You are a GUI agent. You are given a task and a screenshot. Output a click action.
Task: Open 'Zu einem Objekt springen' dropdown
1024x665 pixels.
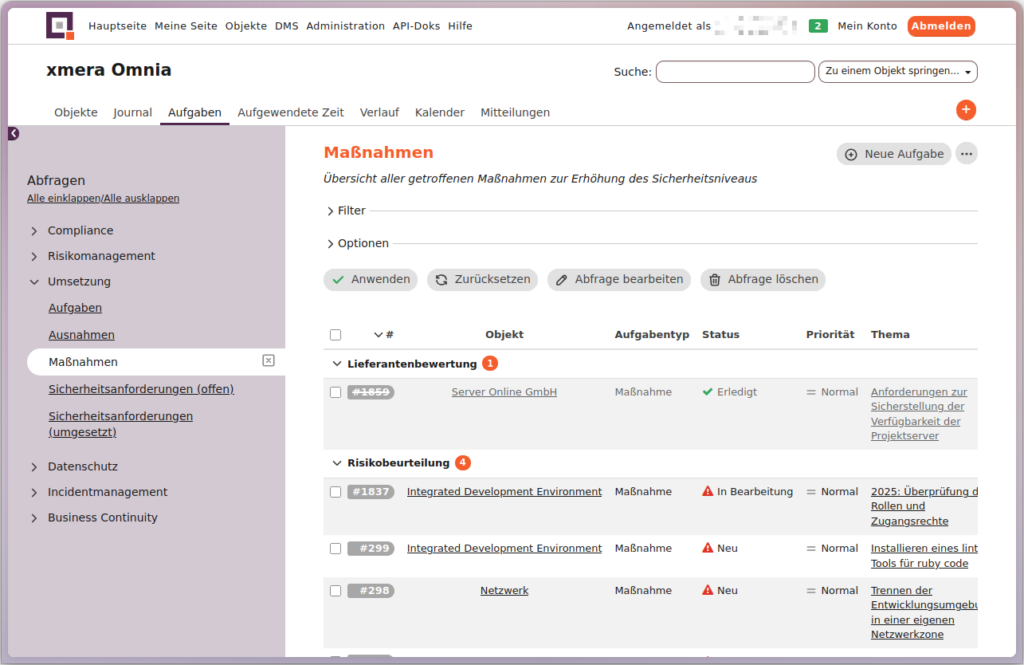tap(897, 72)
